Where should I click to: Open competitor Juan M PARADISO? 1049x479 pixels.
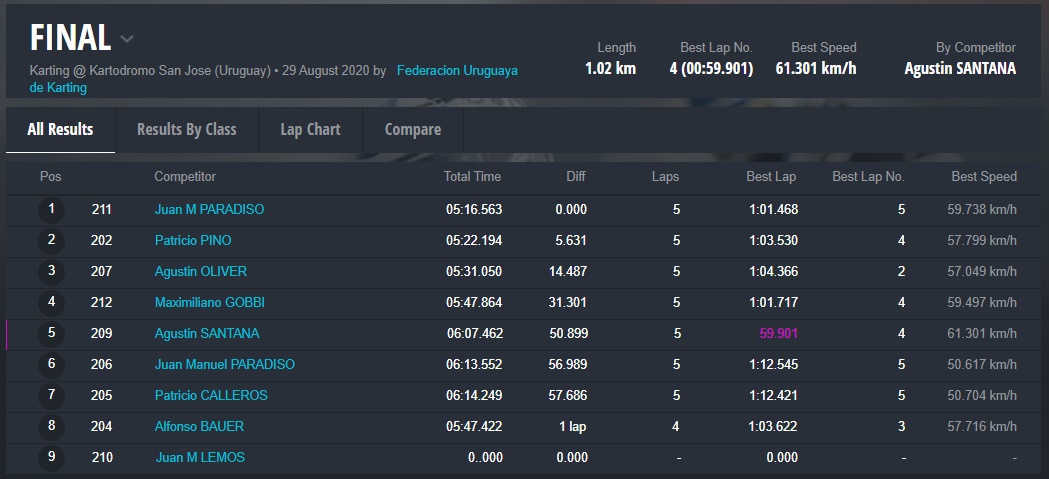pyautogui.click(x=209, y=210)
